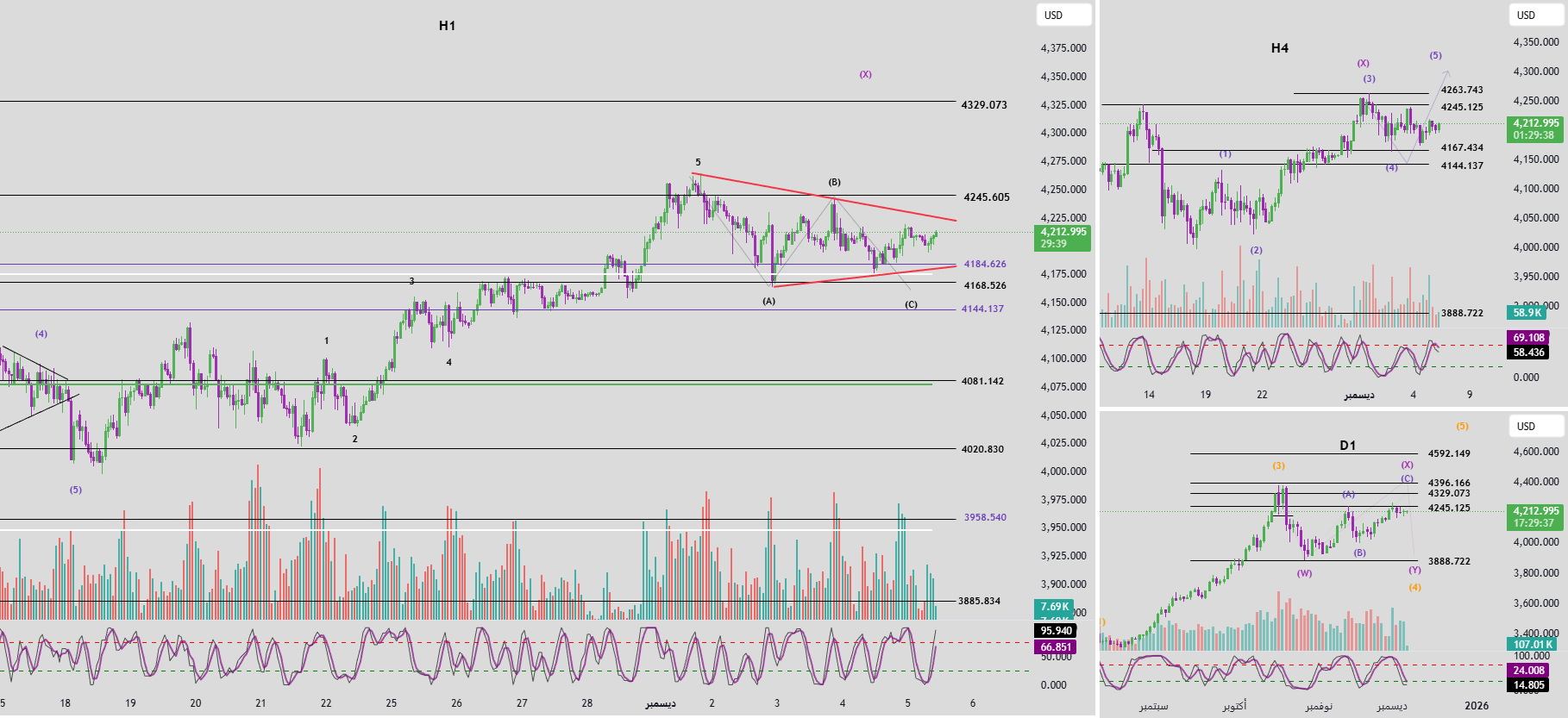This screenshot has width=1568, height=718.
Task: Select the 4329.073 horizontal level label
Action: coord(984,105)
